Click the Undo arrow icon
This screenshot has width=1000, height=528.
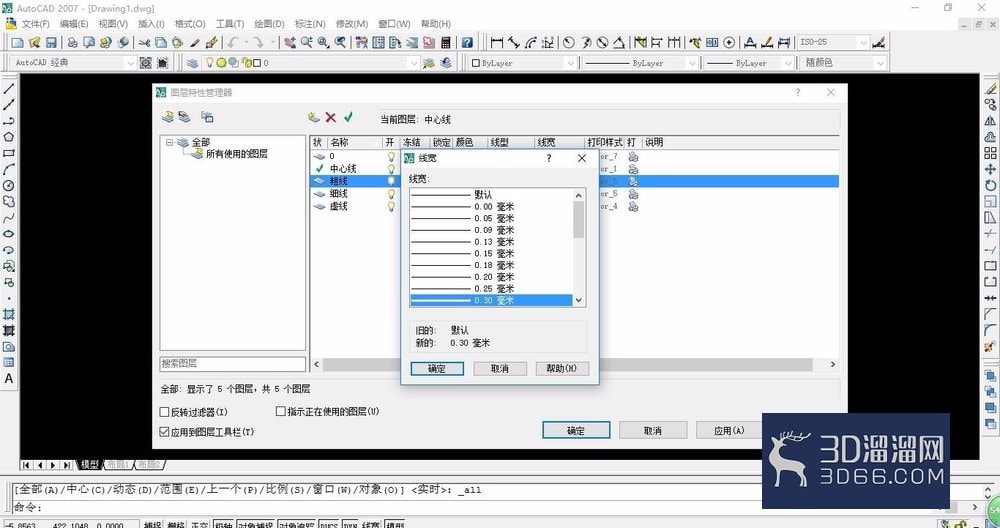(233, 43)
